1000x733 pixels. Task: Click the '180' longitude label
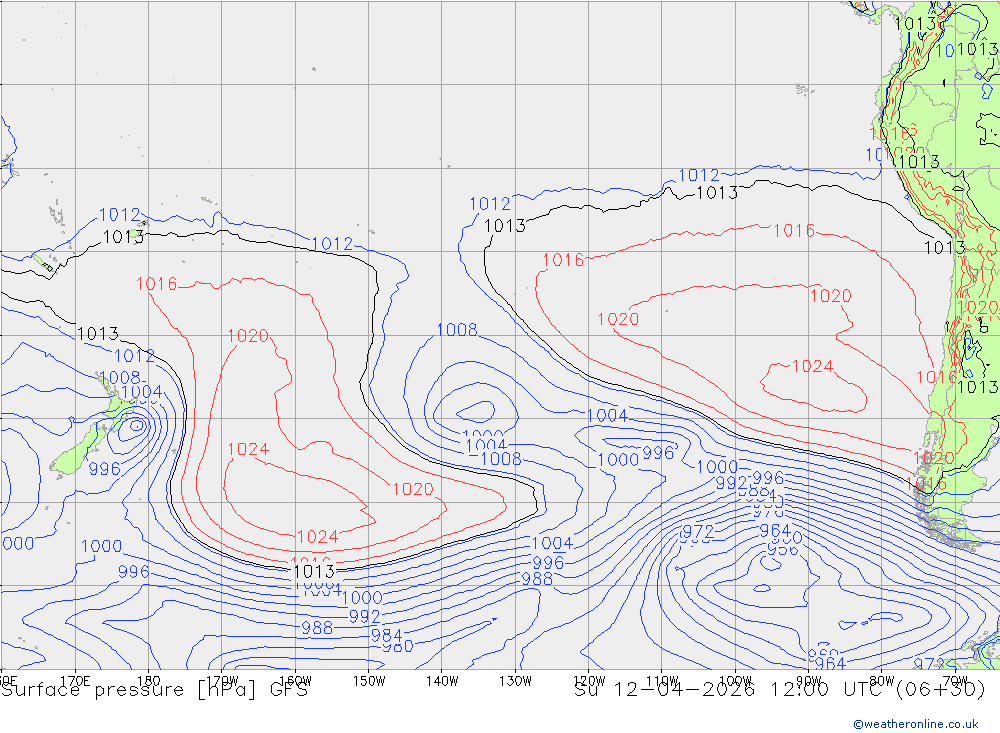[x=149, y=681]
